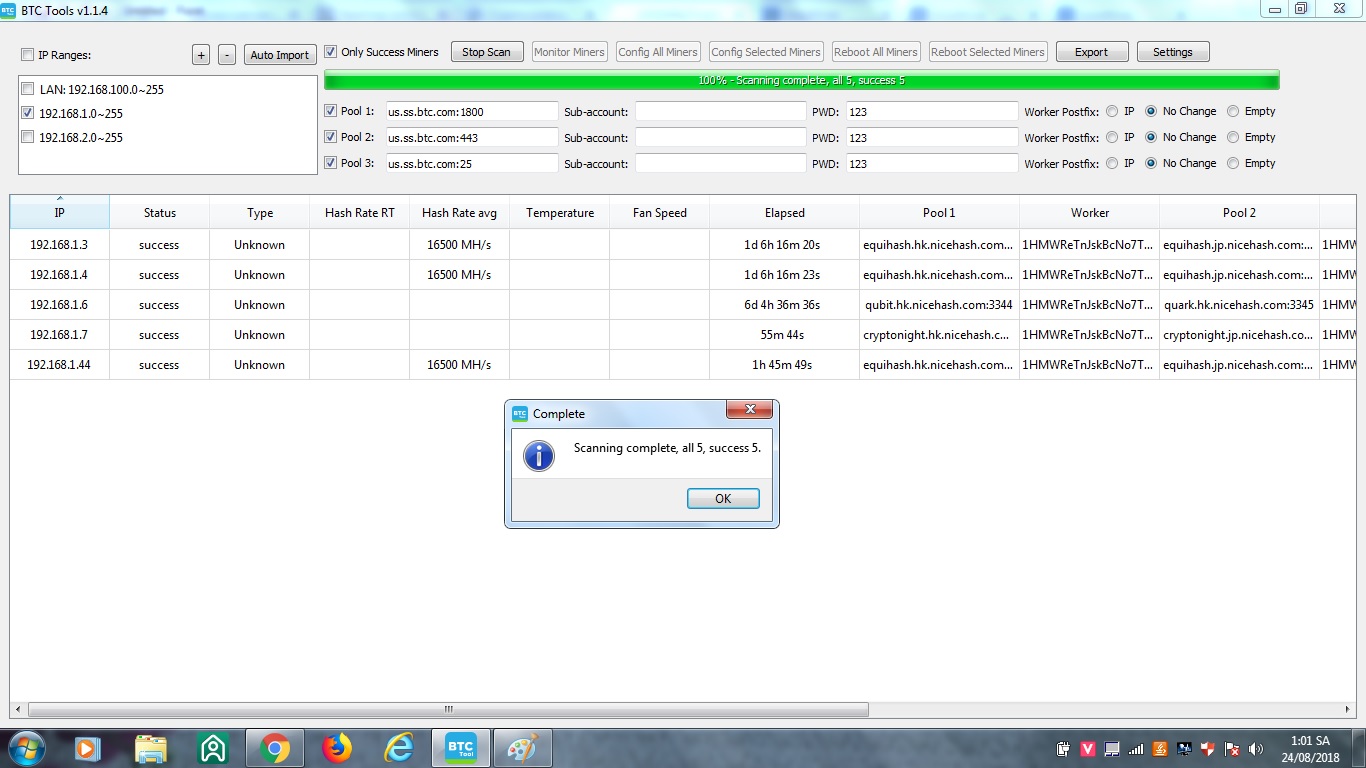Click the Show Desktop button at taskbar end
1366x768 pixels.
coord(1358,749)
